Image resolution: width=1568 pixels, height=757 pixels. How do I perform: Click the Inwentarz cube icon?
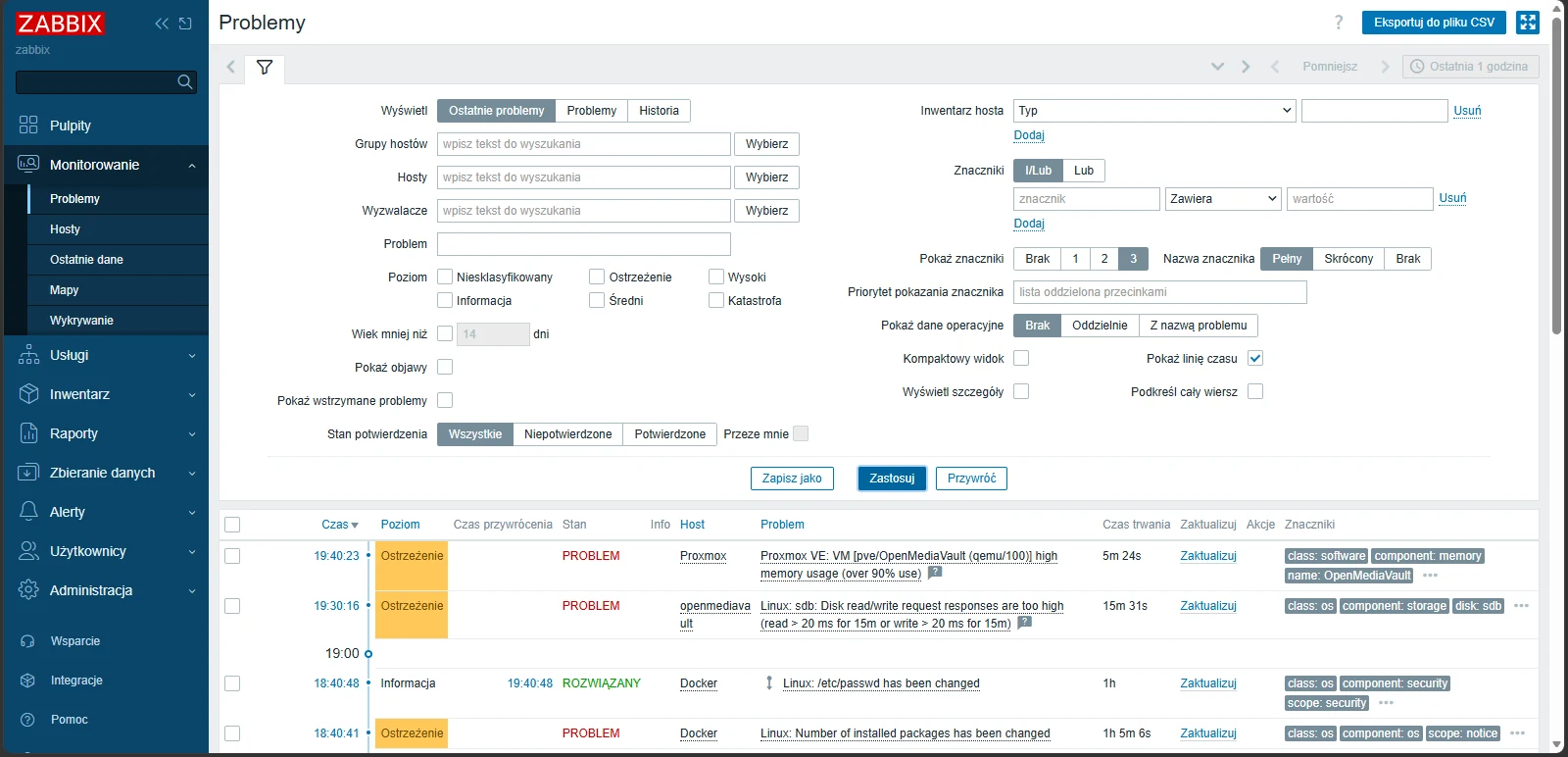[x=28, y=394]
